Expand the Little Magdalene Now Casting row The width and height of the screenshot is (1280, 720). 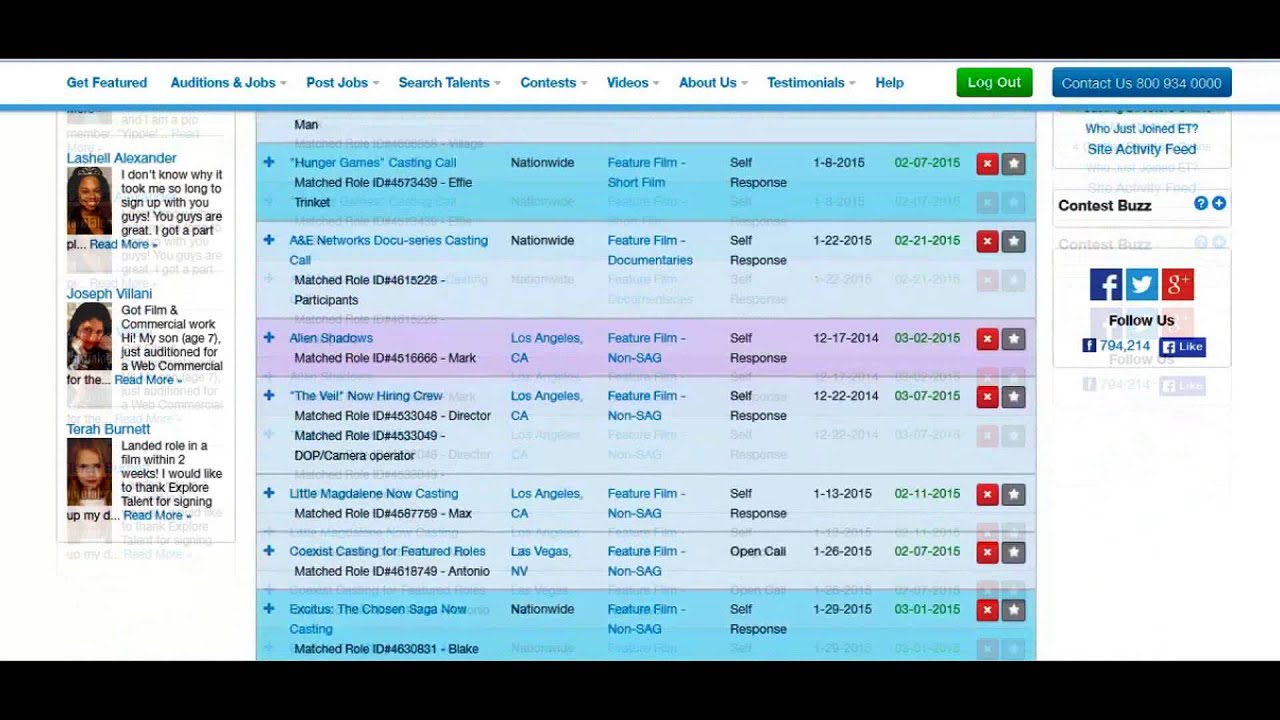(x=269, y=493)
